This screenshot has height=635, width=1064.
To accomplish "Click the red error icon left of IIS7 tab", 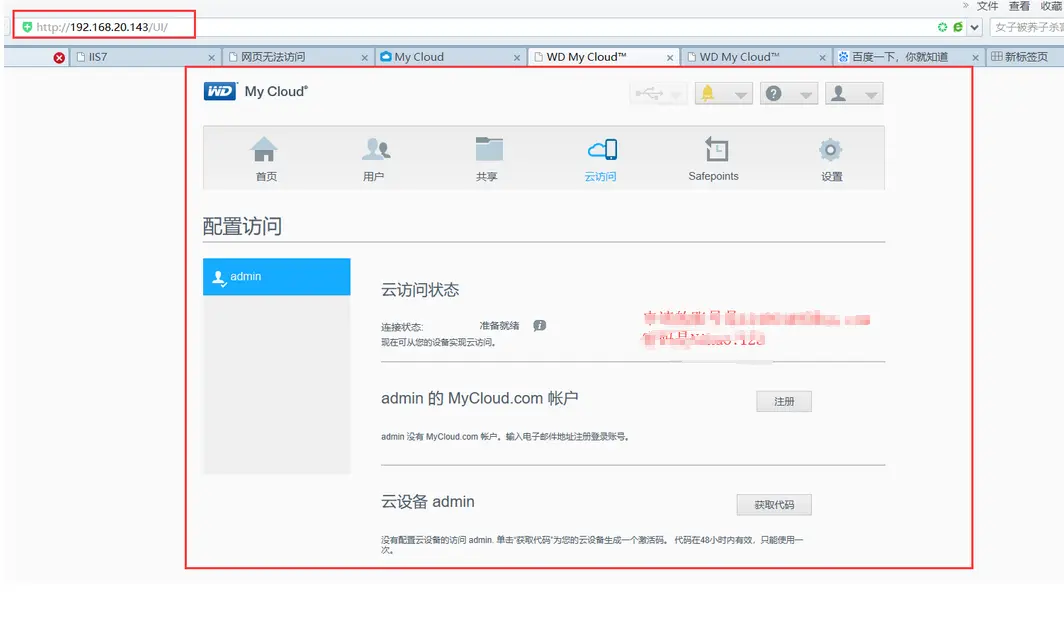I will pyautogui.click(x=59, y=58).
